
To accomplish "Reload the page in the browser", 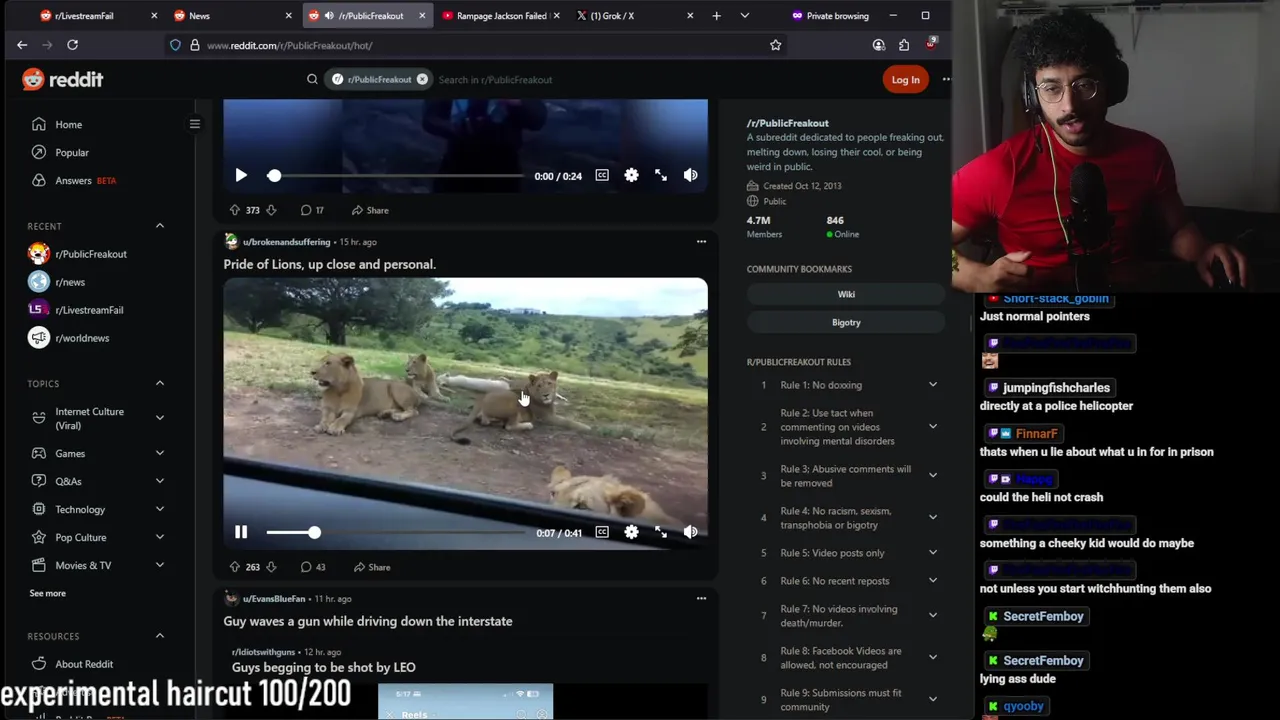I will [x=72, y=45].
